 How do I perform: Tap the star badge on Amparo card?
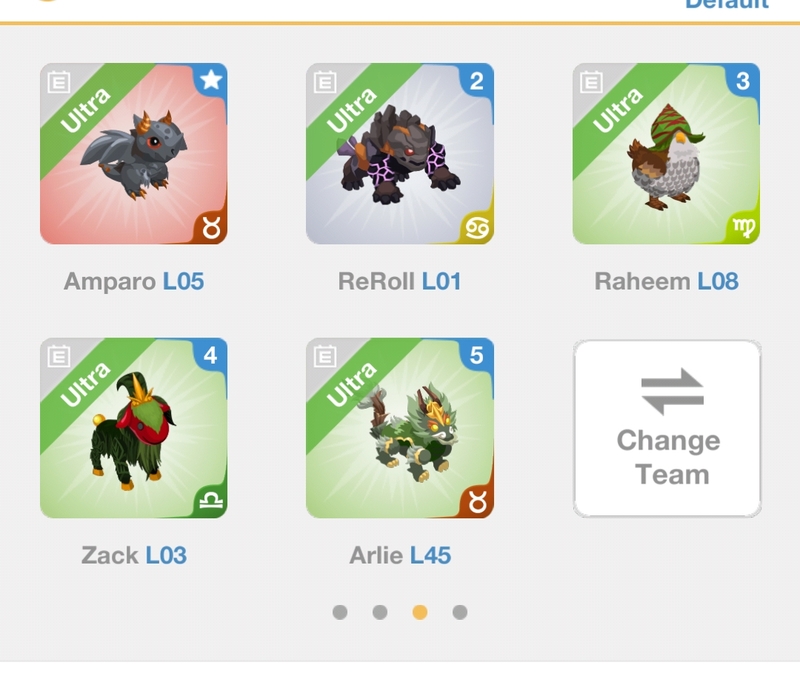click(211, 80)
